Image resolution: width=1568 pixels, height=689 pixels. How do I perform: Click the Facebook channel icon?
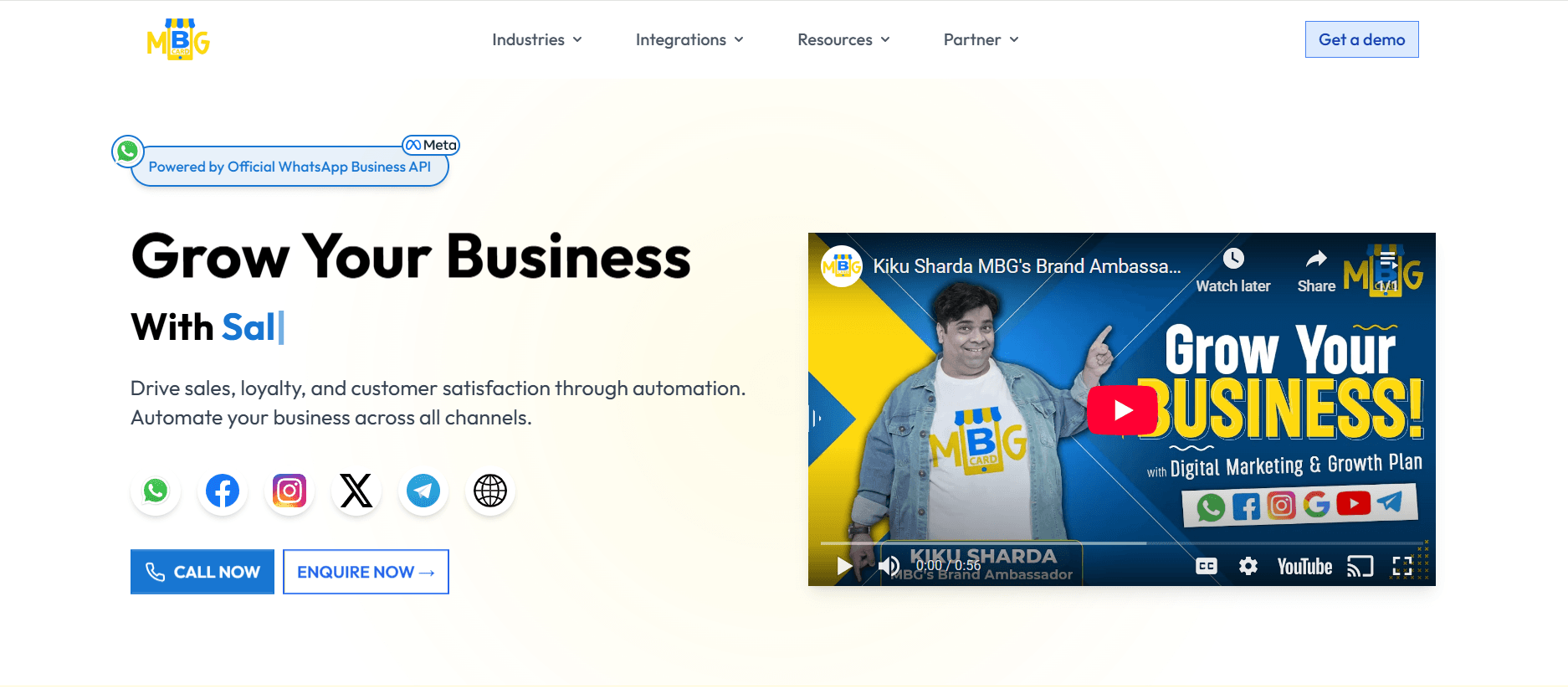[x=223, y=491]
